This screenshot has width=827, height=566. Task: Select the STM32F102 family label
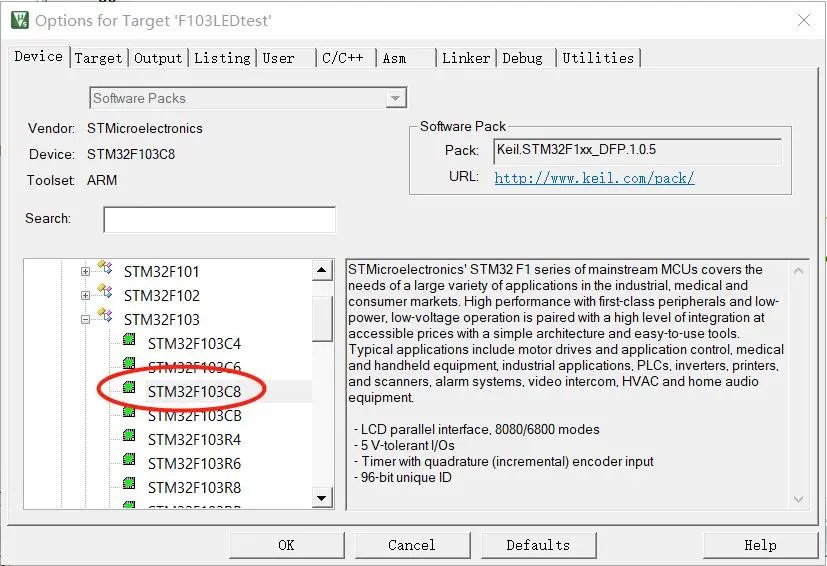coord(161,296)
